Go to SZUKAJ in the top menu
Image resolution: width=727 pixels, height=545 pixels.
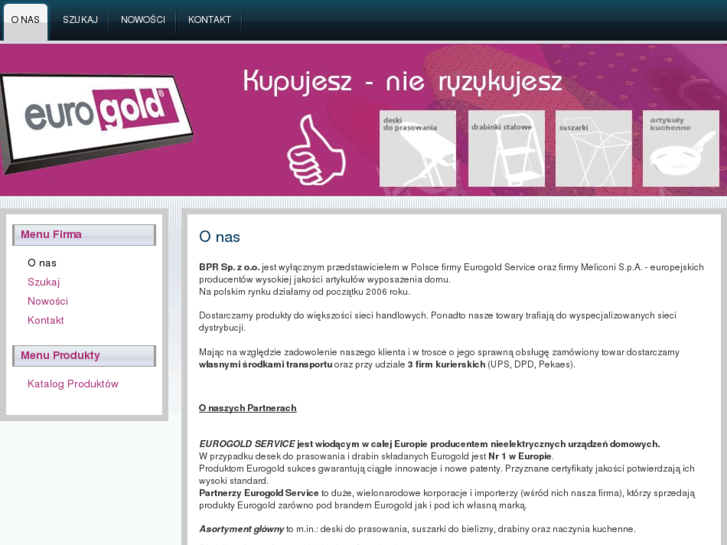80,20
